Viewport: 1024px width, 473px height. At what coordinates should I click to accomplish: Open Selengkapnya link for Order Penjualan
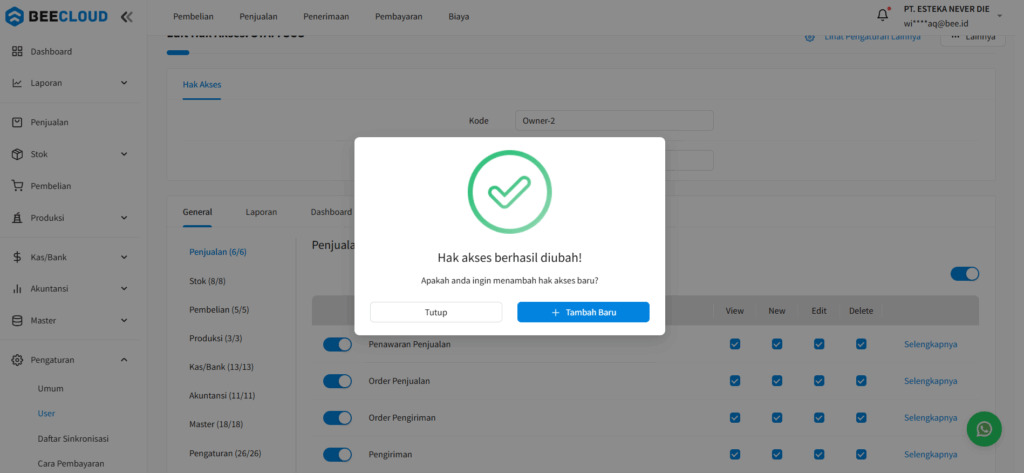click(x=930, y=381)
